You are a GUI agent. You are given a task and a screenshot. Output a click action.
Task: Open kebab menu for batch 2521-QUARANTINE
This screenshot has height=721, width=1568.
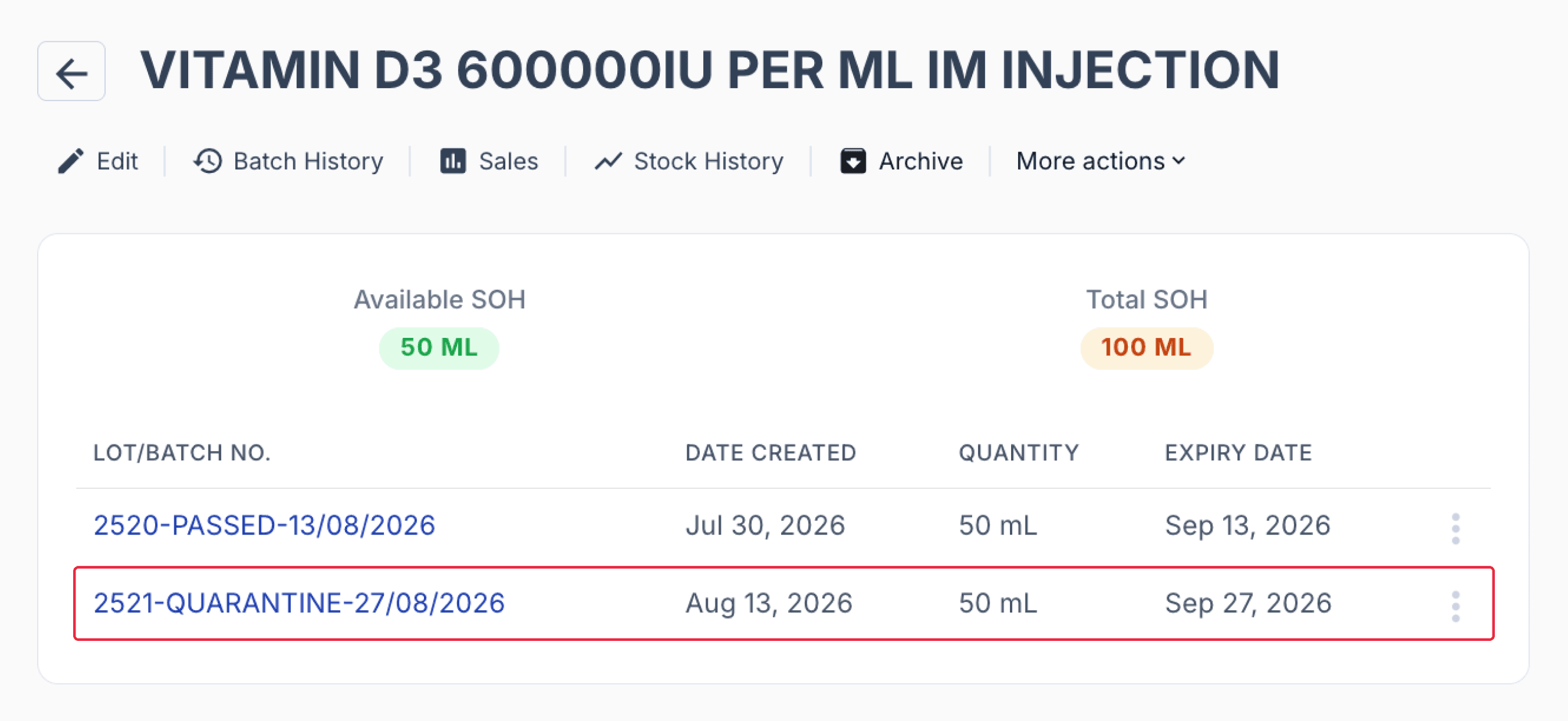pos(1455,606)
